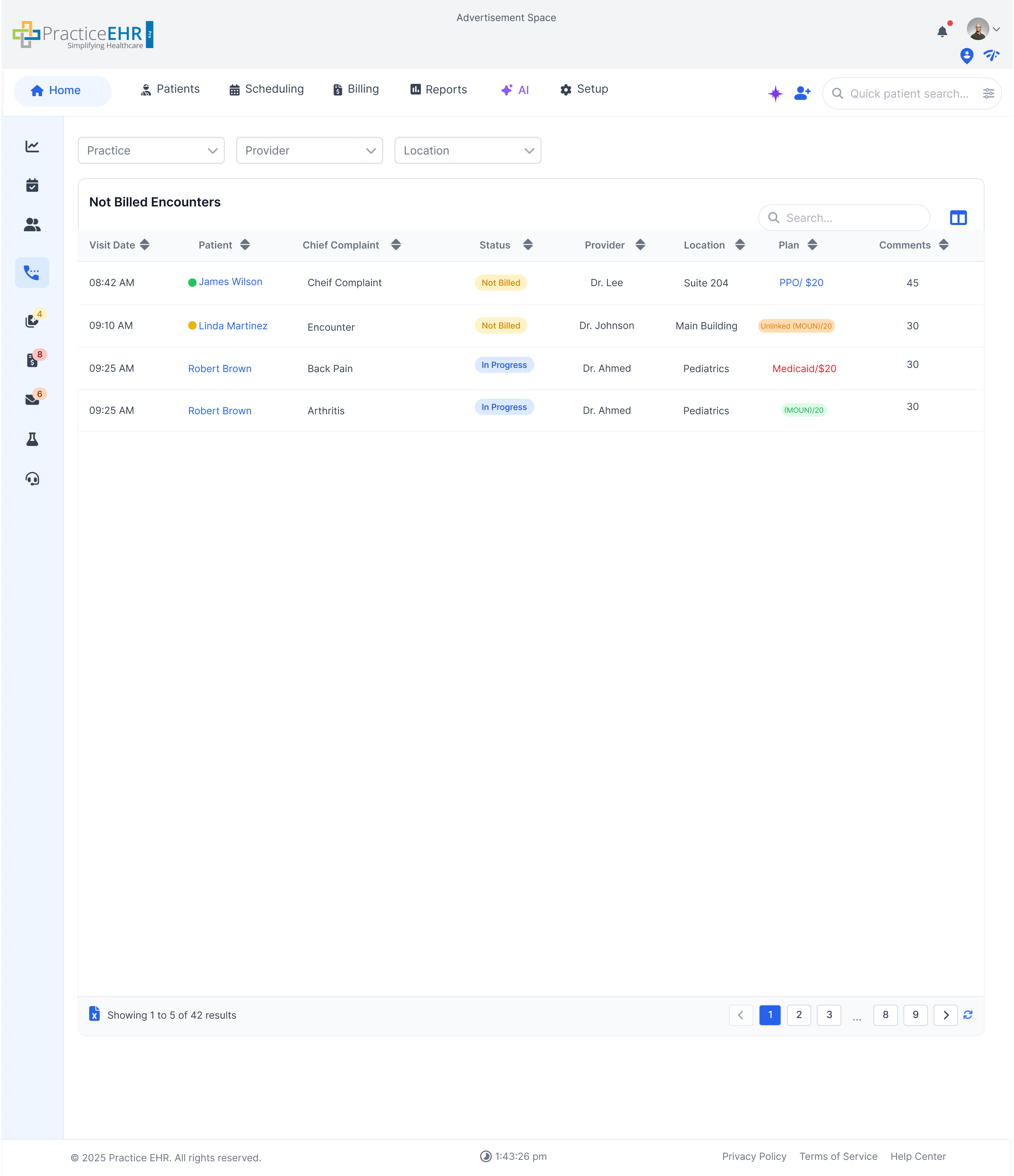Open the mail inbox sidebar icon
1014x1176 pixels.
coord(32,399)
